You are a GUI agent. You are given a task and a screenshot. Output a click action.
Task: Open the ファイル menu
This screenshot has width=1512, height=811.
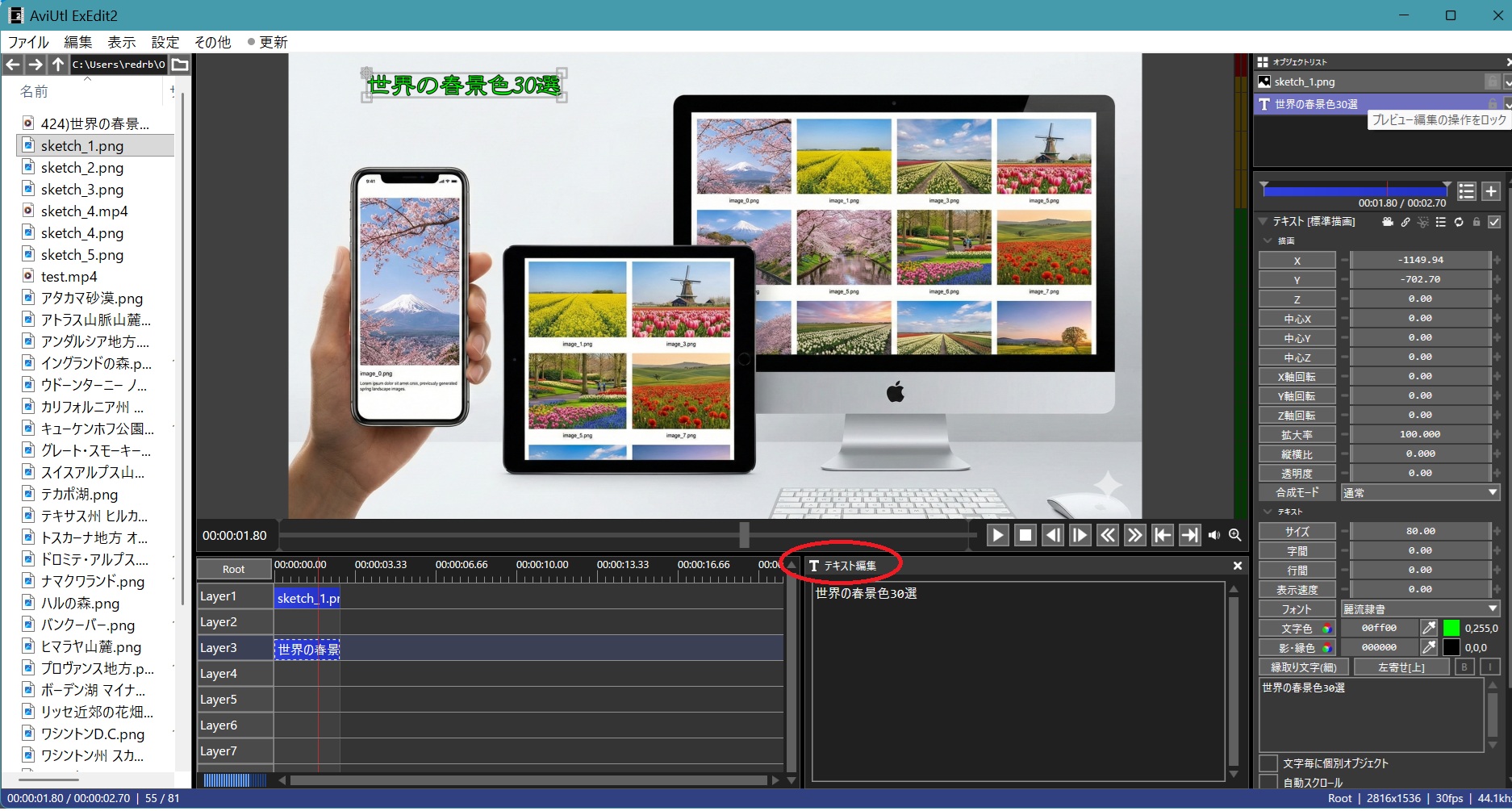click(x=28, y=42)
